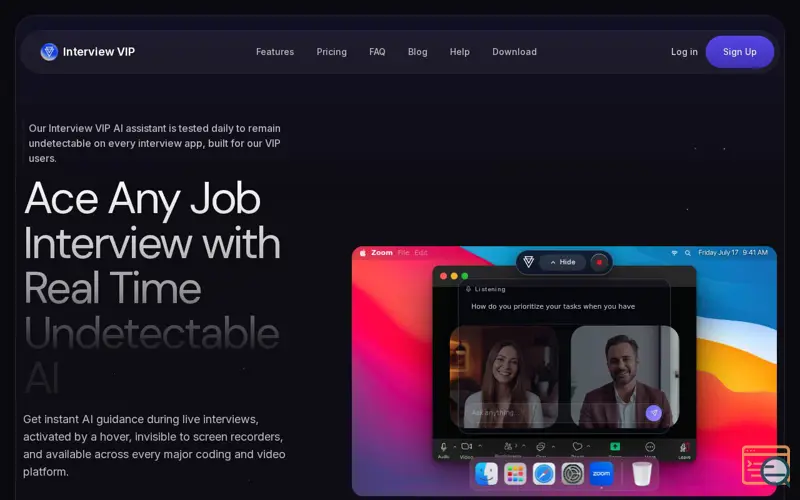The height and width of the screenshot is (500, 800).
Task: Expand the Audio options caret
Action: coord(455,446)
